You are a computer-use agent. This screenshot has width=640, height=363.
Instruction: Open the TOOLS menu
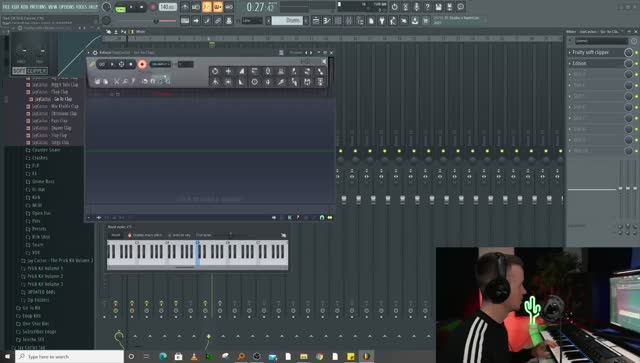pyautogui.click(x=81, y=7)
